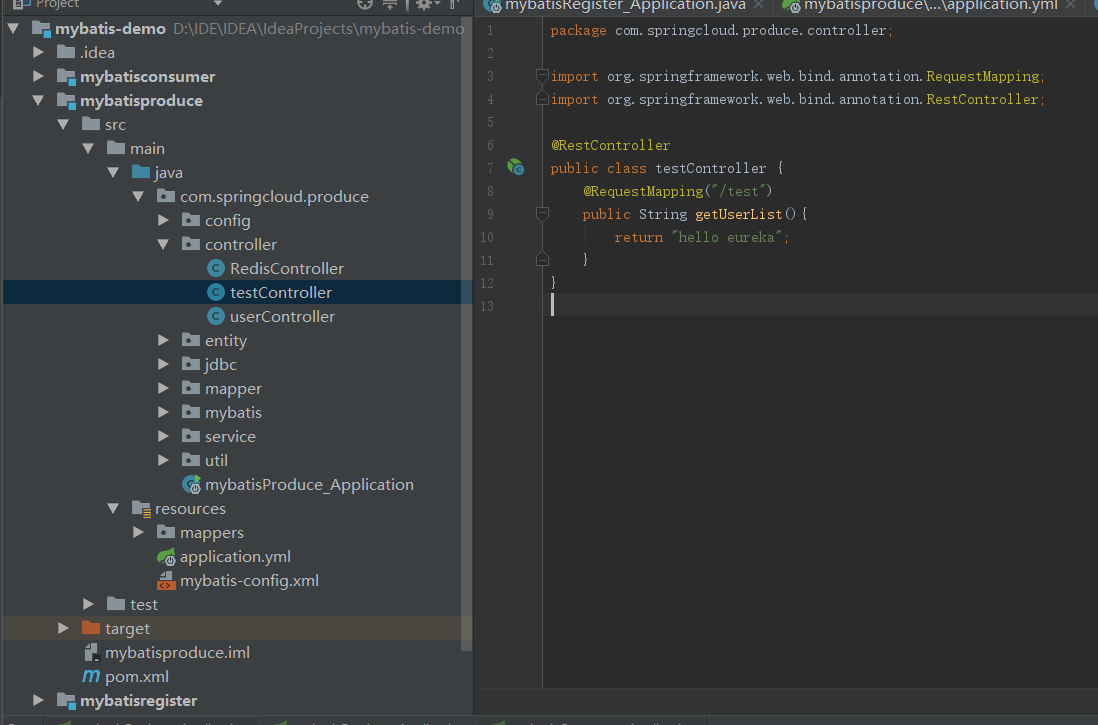Viewport: 1098px width, 725px height.
Task: Click line number 13 in the gutter
Action: coord(487,306)
